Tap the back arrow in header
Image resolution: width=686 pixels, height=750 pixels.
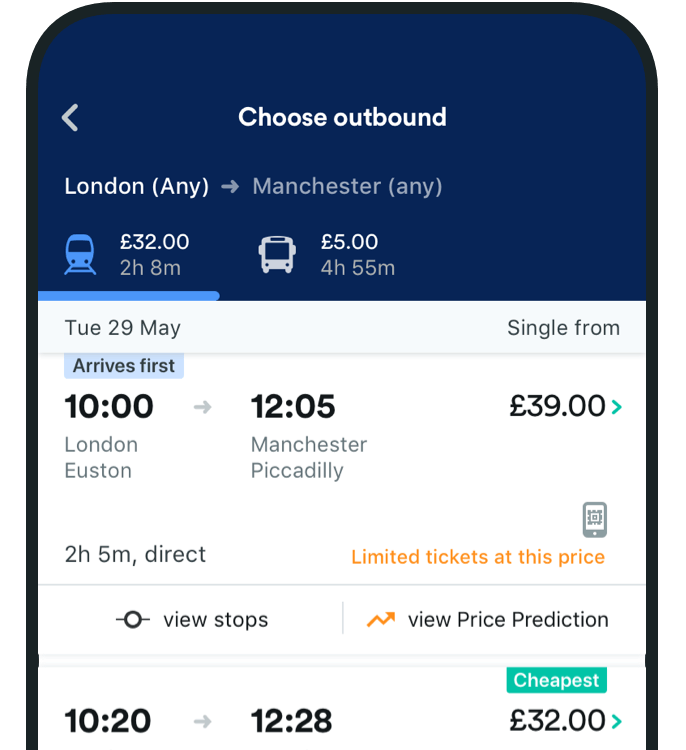point(70,117)
